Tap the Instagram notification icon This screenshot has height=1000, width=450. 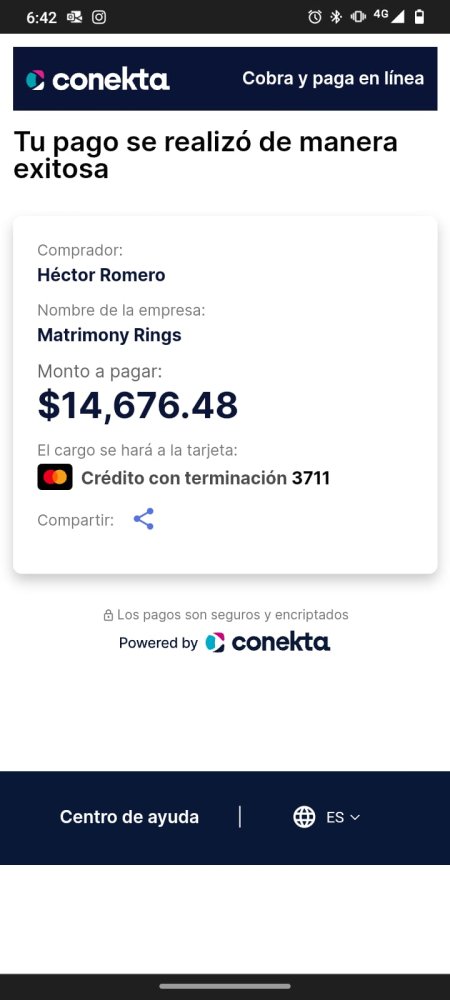(99, 17)
